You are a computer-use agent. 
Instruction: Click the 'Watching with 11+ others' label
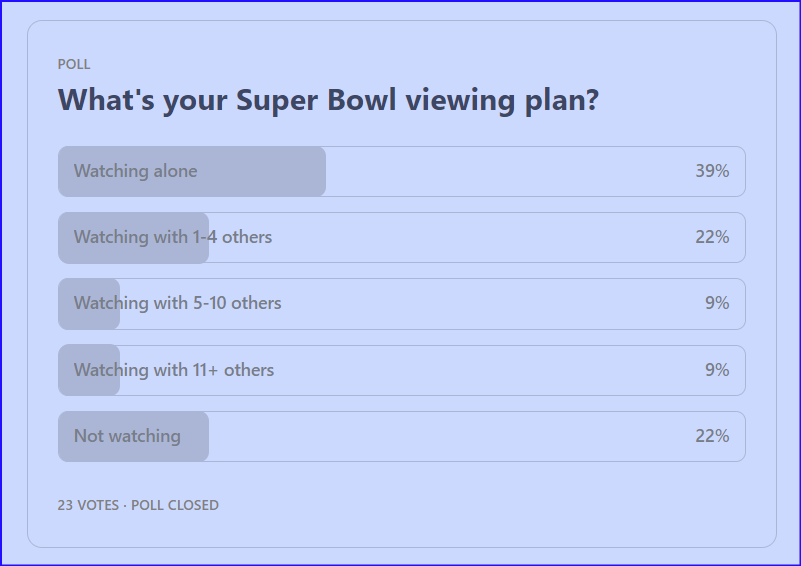[174, 370]
